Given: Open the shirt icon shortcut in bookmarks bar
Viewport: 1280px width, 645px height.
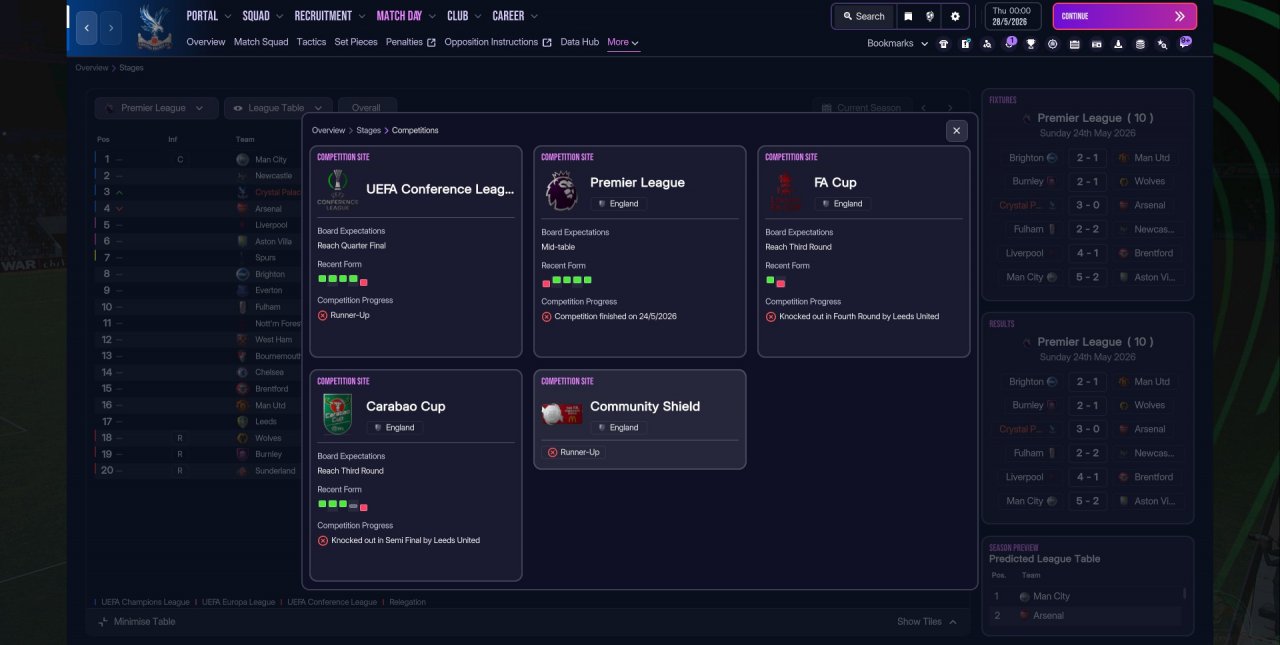Looking at the screenshot, I should pyautogui.click(x=943, y=44).
